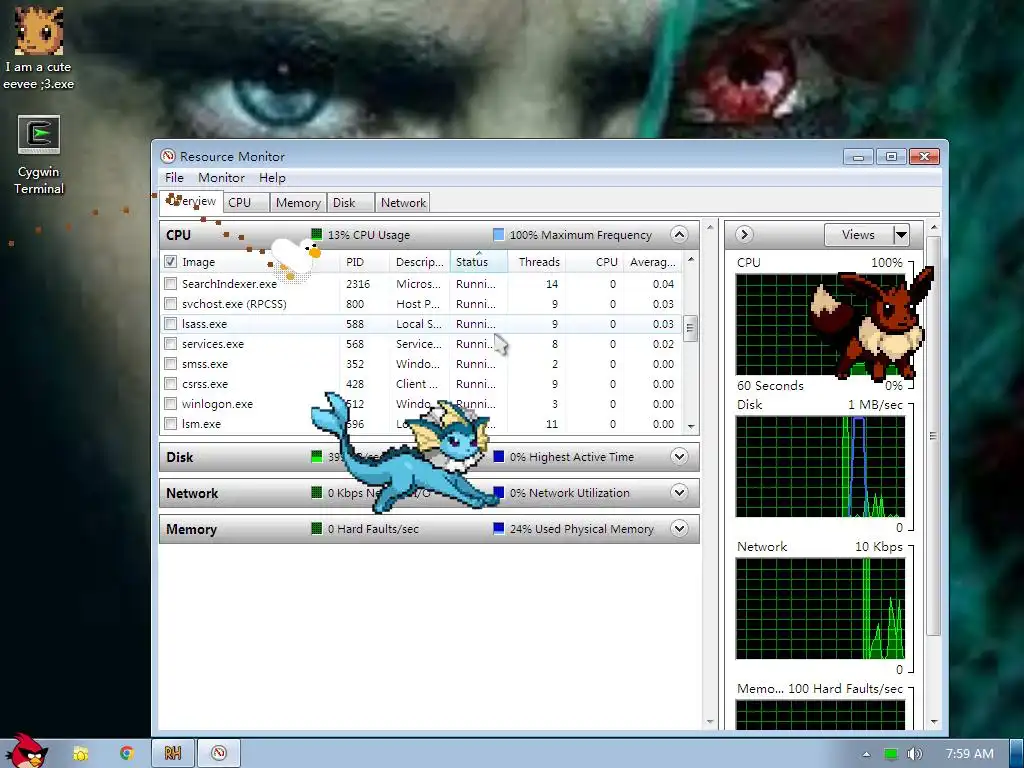Click the taskbar clock showing 7:59 AM
This screenshot has height=768, width=1024.
click(x=969, y=754)
